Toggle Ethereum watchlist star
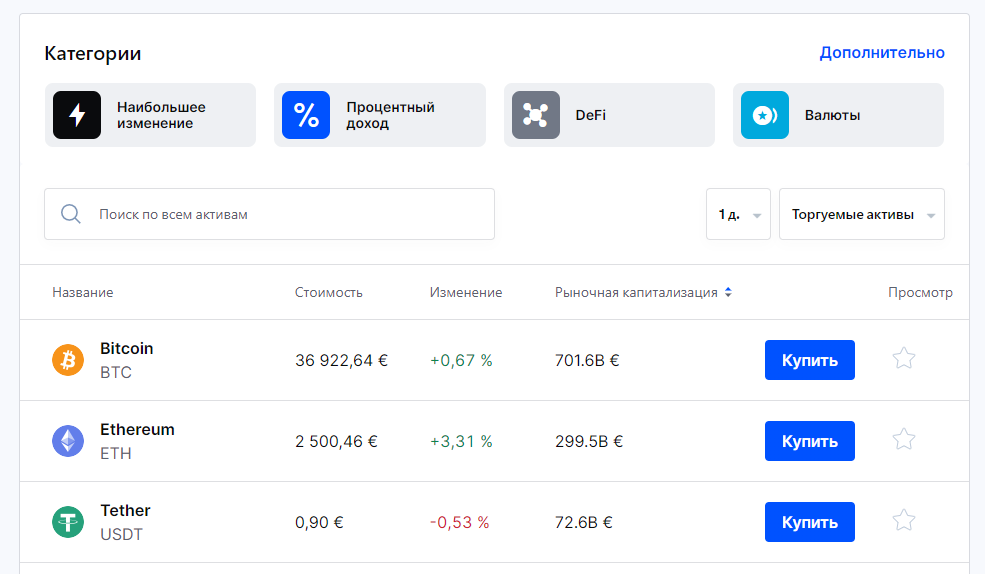The width and height of the screenshot is (985, 574). 904,439
